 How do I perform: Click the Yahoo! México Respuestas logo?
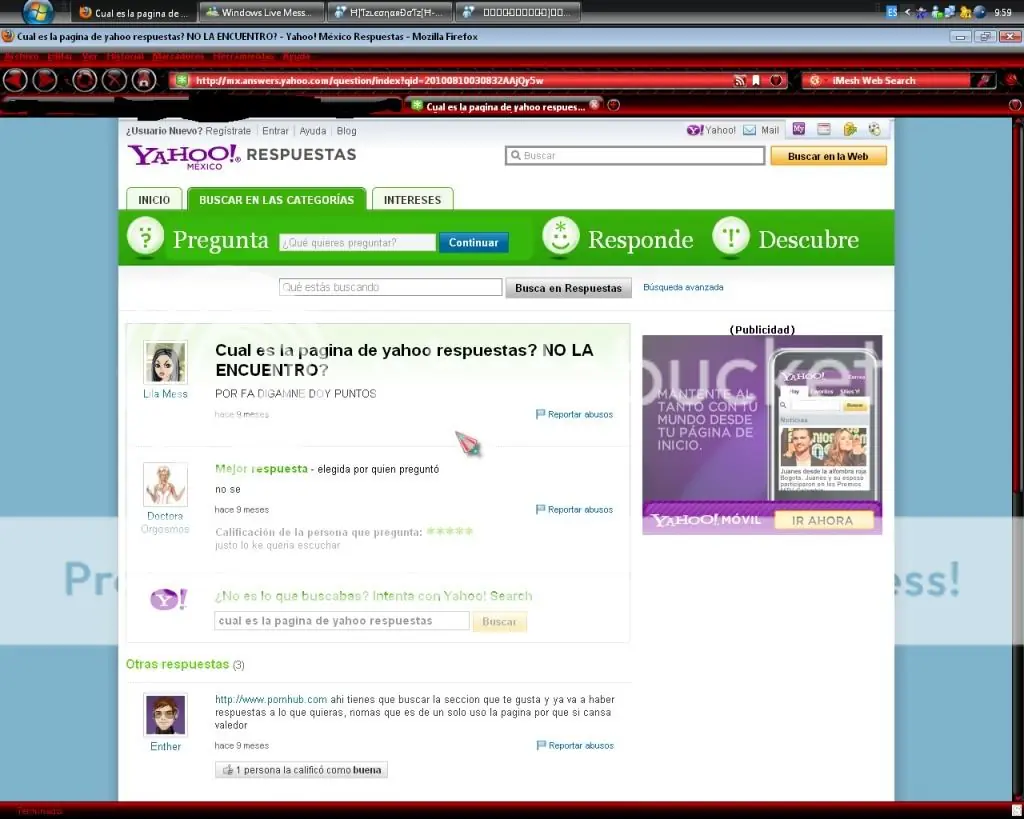point(242,157)
